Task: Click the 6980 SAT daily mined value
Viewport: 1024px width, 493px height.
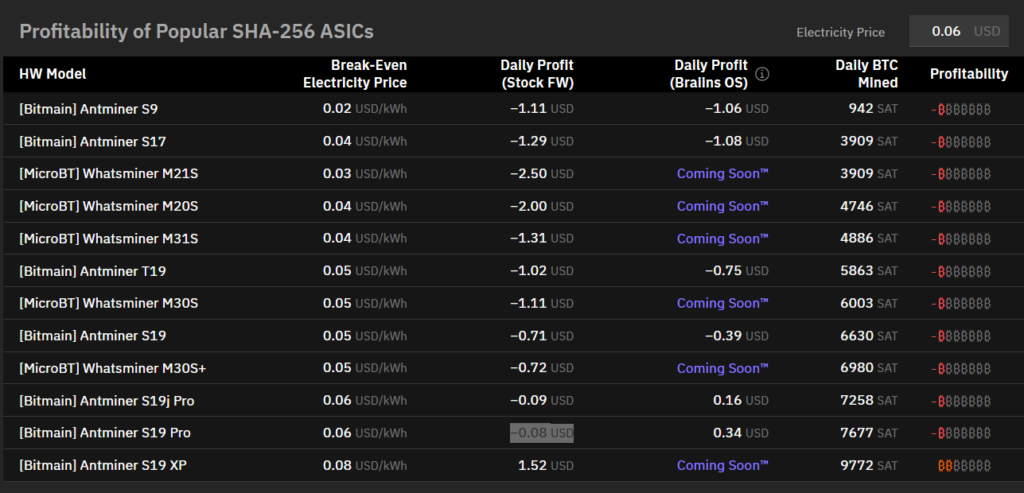Action: (x=869, y=368)
